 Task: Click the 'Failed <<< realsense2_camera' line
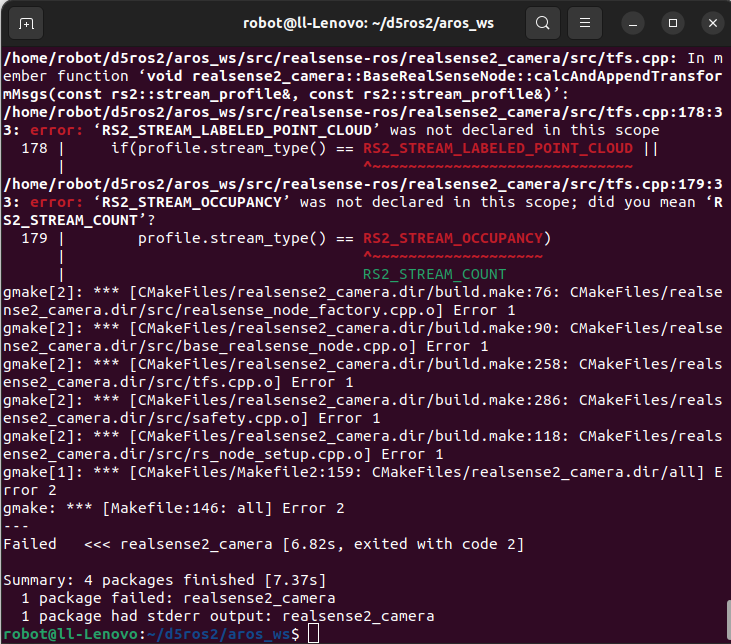(263, 544)
